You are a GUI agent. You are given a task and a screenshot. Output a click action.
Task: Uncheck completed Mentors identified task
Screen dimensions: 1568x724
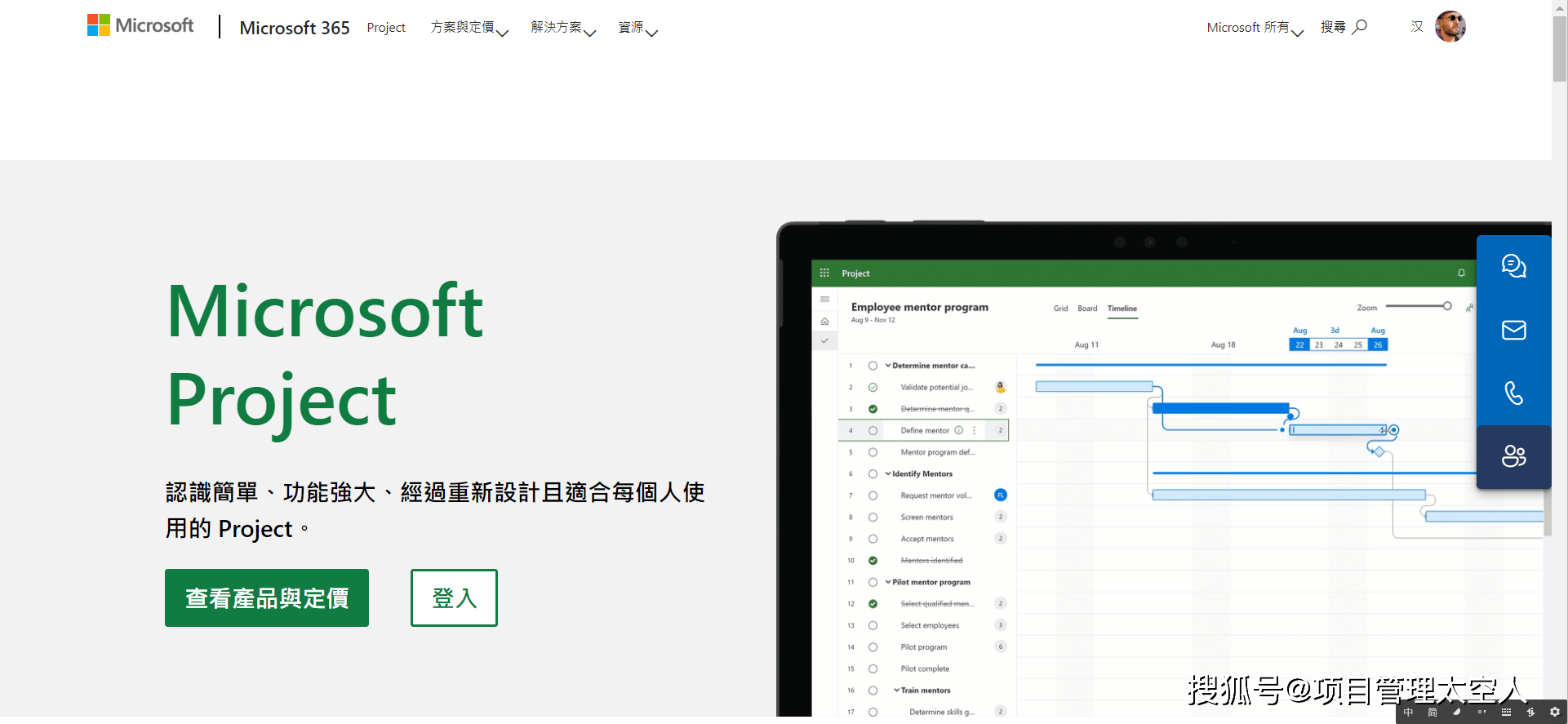click(873, 560)
